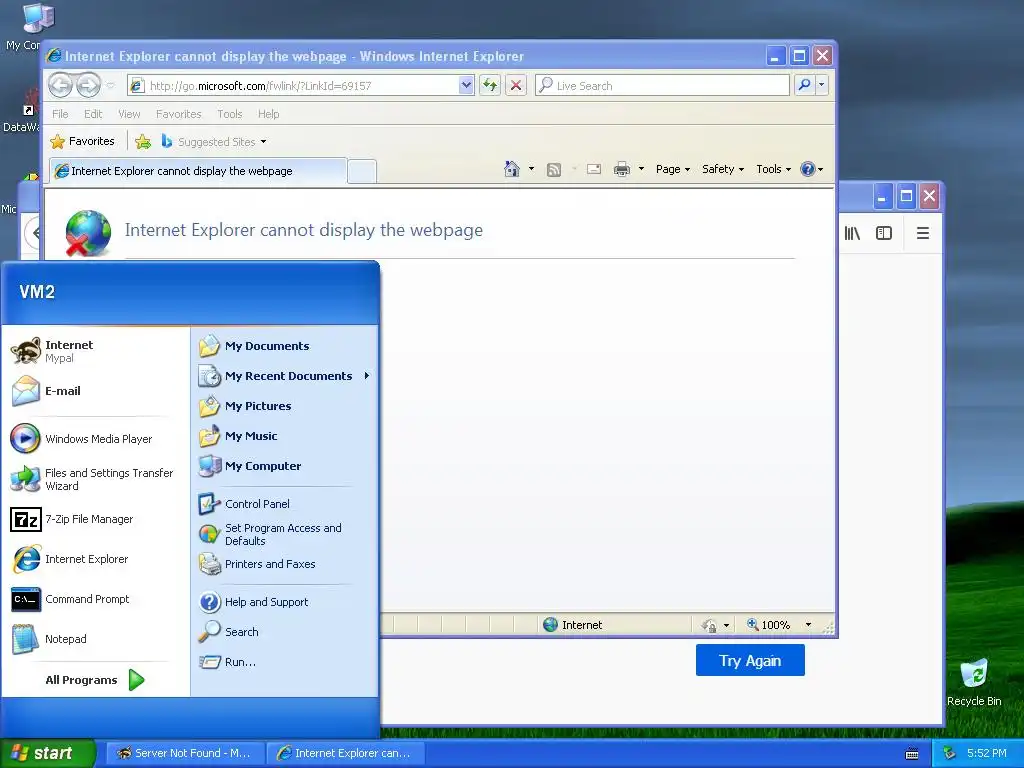Open the Tools dropdown on command bar
The height and width of the screenshot is (768, 1024).
coord(773,169)
